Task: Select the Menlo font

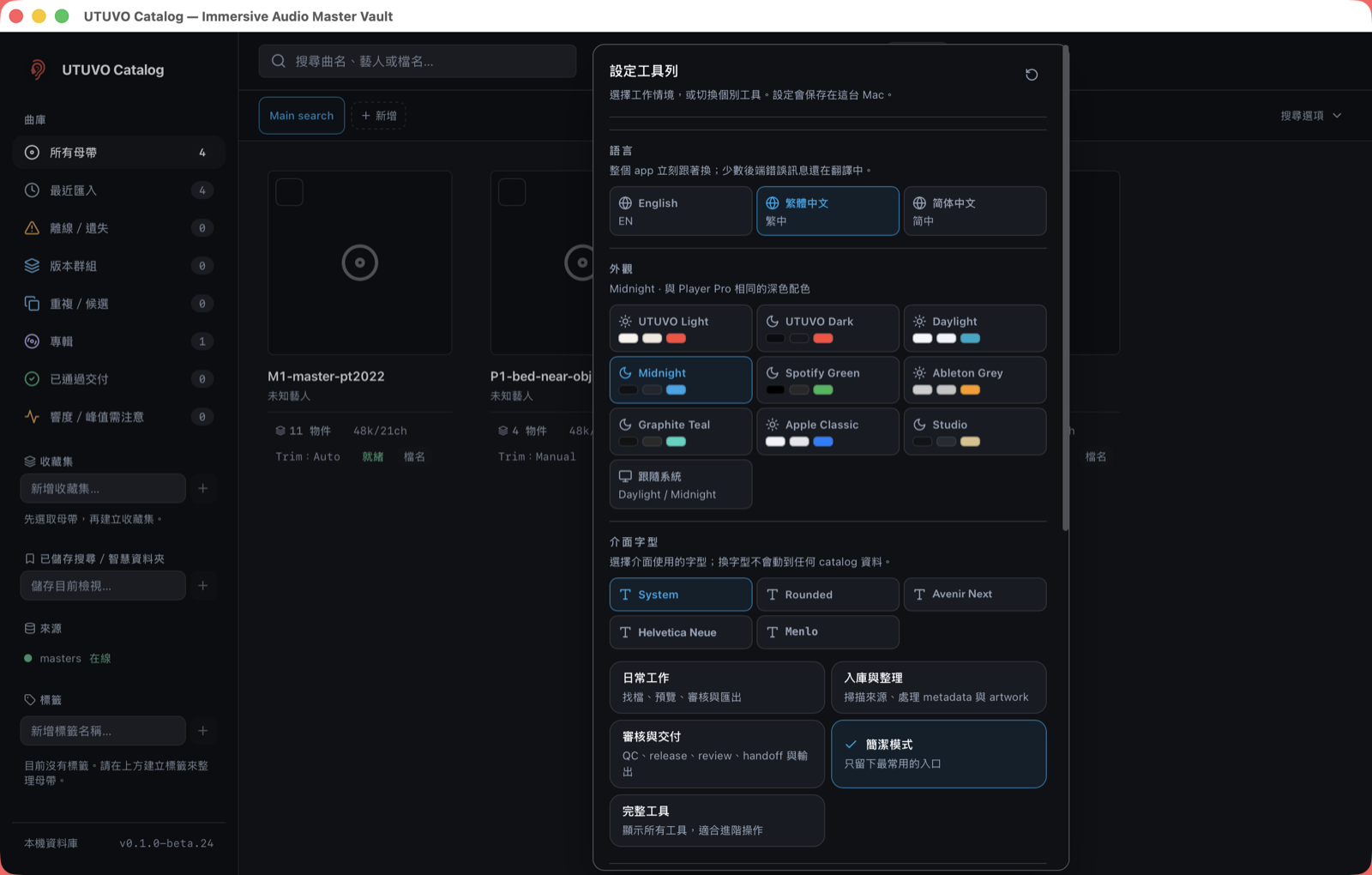Action: (x=827, y=632)
